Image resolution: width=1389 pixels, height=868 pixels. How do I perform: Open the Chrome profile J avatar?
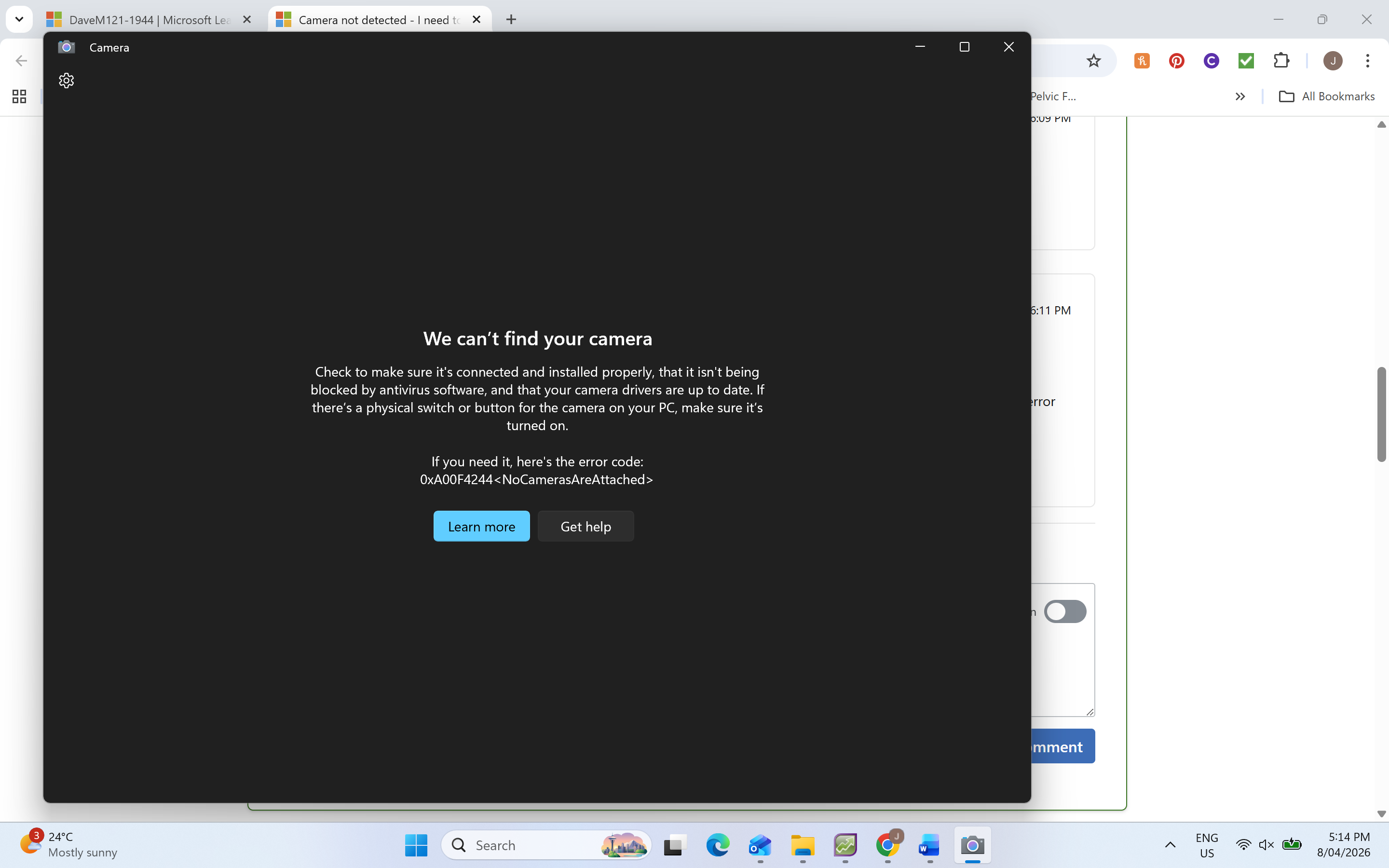1333,61
